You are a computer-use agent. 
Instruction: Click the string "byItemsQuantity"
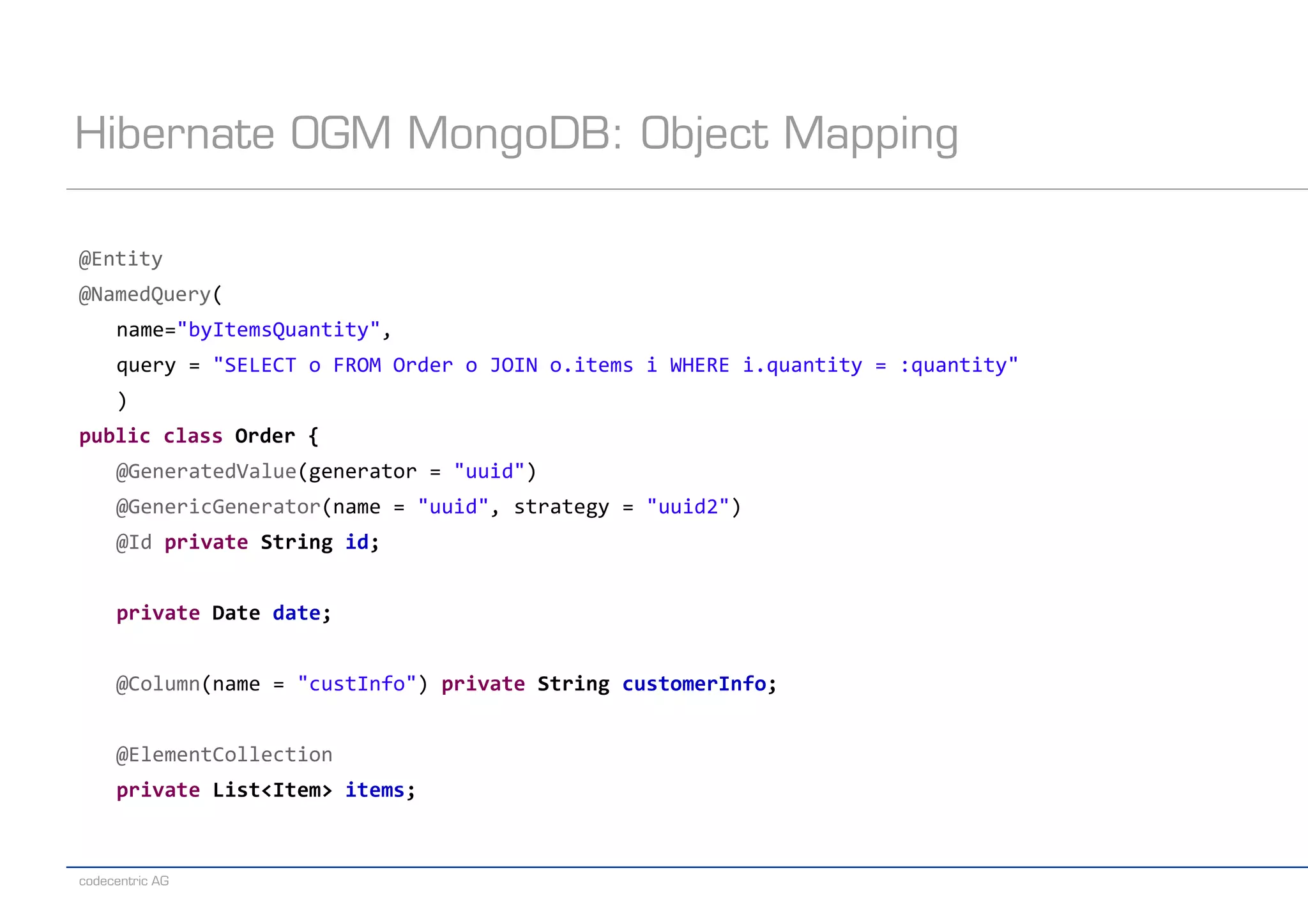click(278, 329)
